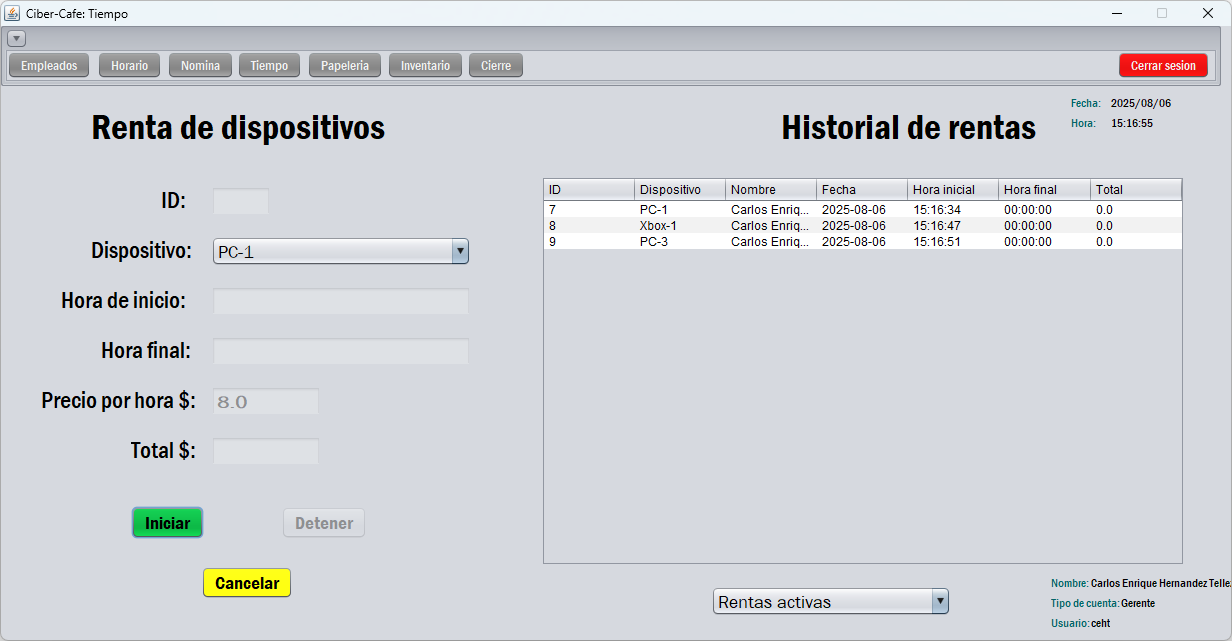Open the Dispositivo PC-1 dropdown
The height and width of the screenshot is (641, 1232).
[x=341, y=252]
